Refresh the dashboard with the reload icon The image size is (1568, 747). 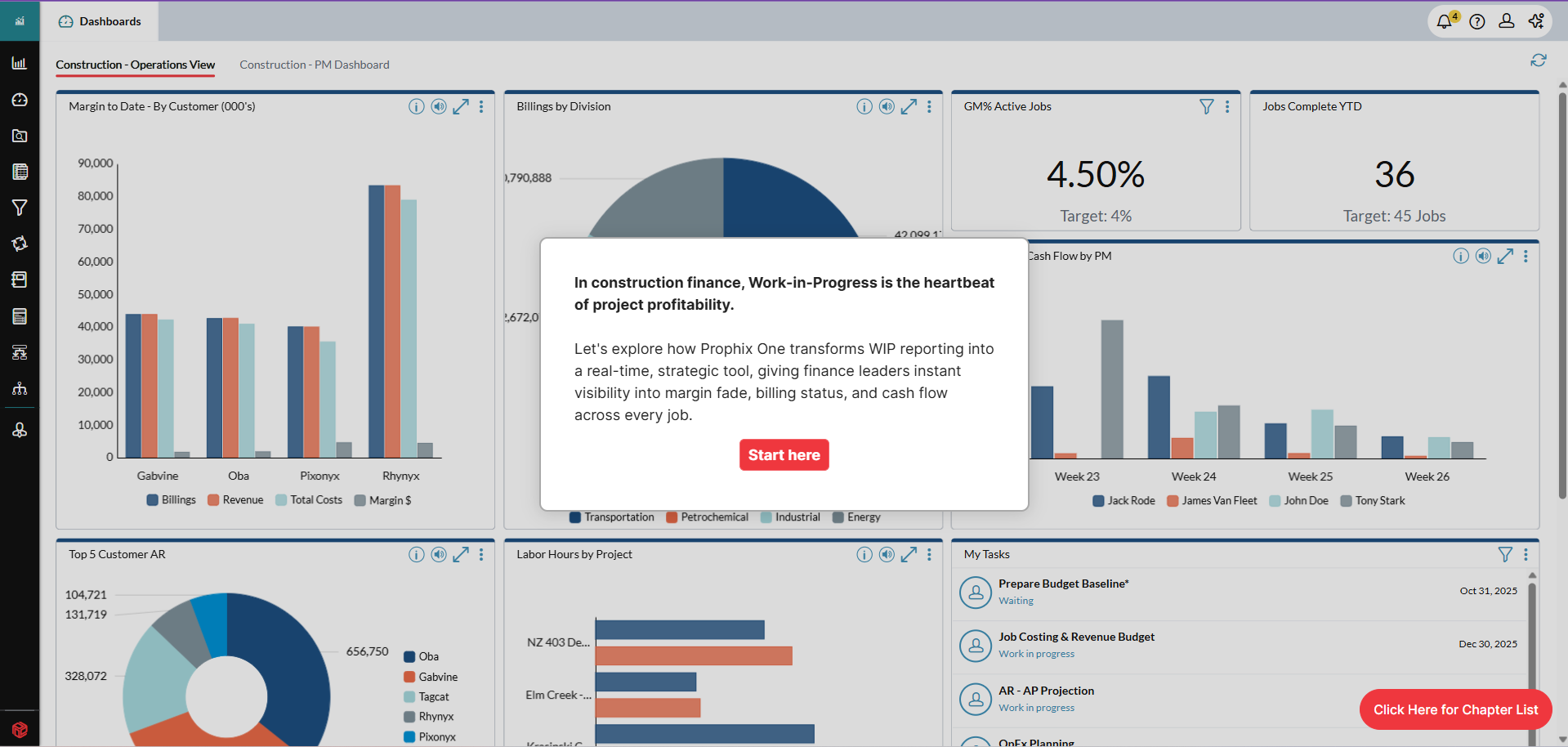coord(1539,60)
